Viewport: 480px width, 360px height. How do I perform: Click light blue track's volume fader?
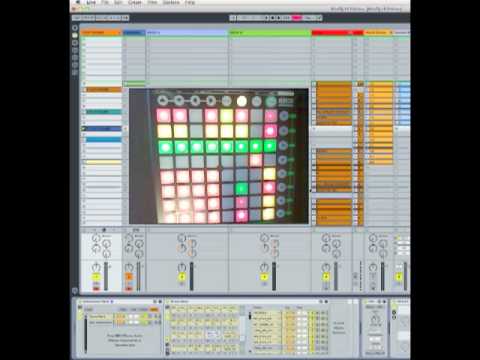click(x=191, y=276)
